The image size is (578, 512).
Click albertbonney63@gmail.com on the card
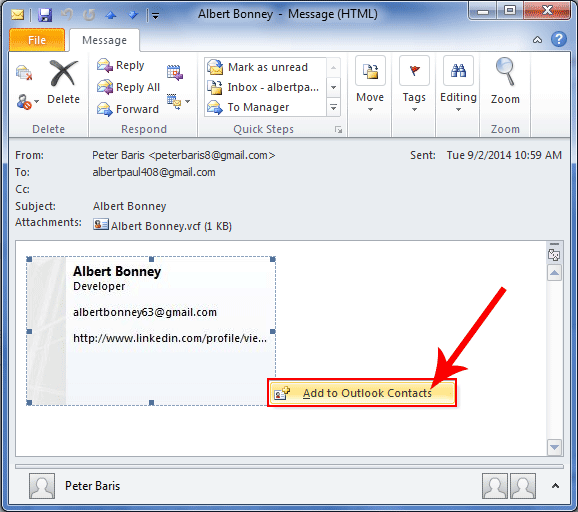(x=145, y=312)
